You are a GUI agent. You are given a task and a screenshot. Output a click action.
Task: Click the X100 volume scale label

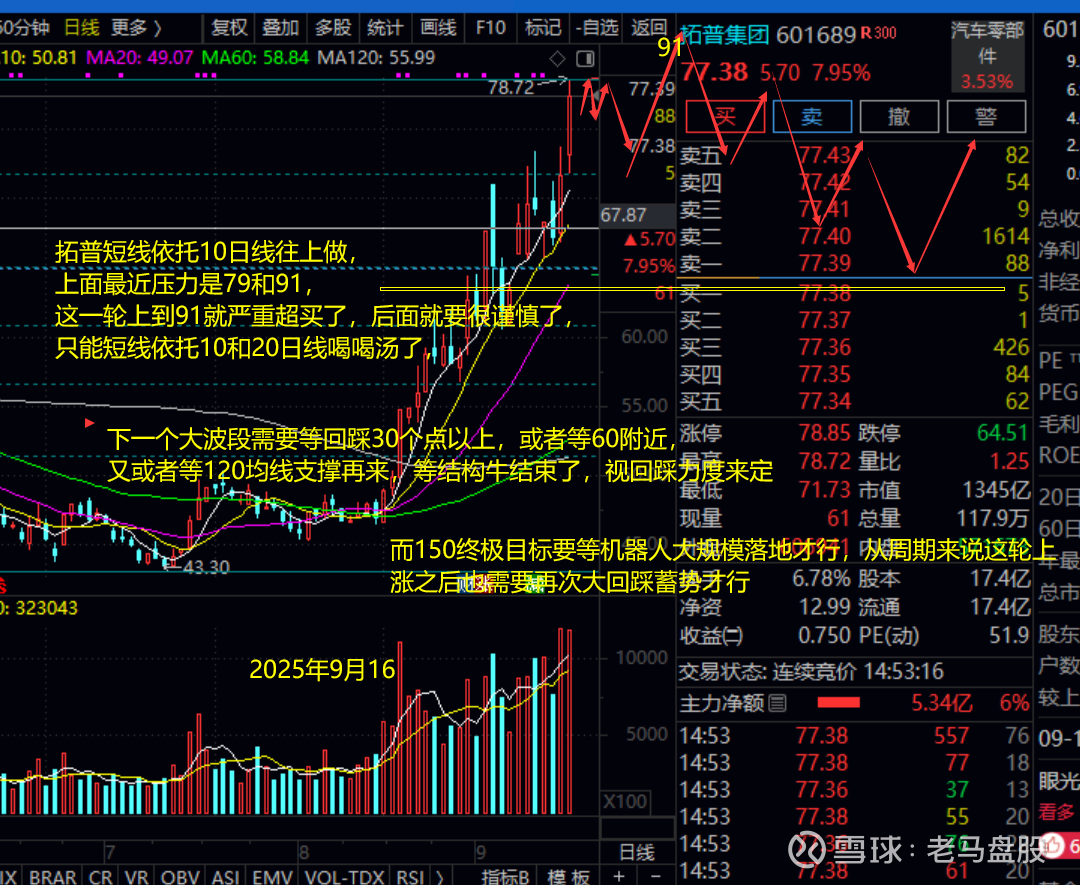[x=625, y=802]
